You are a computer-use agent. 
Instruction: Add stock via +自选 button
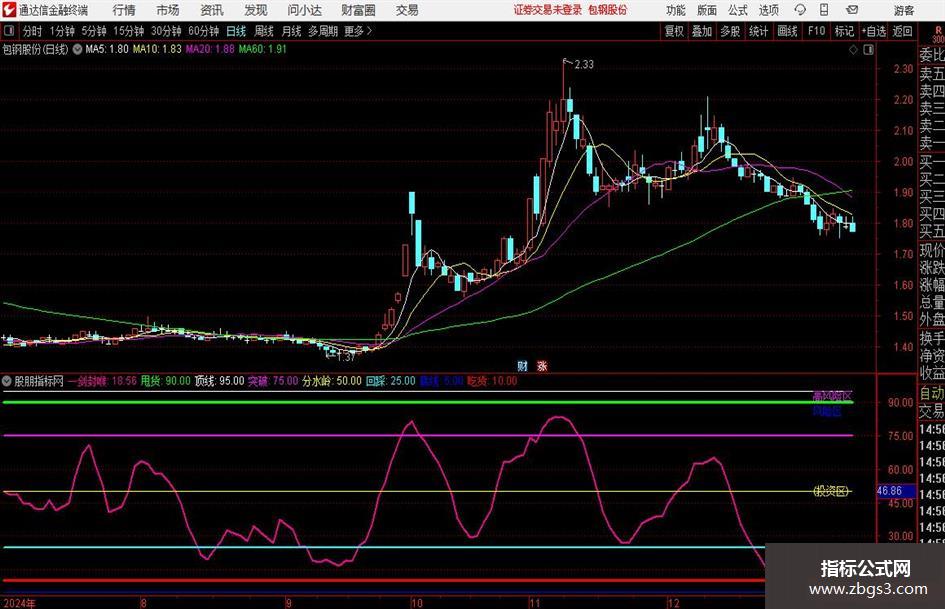(x=874, y=31)
